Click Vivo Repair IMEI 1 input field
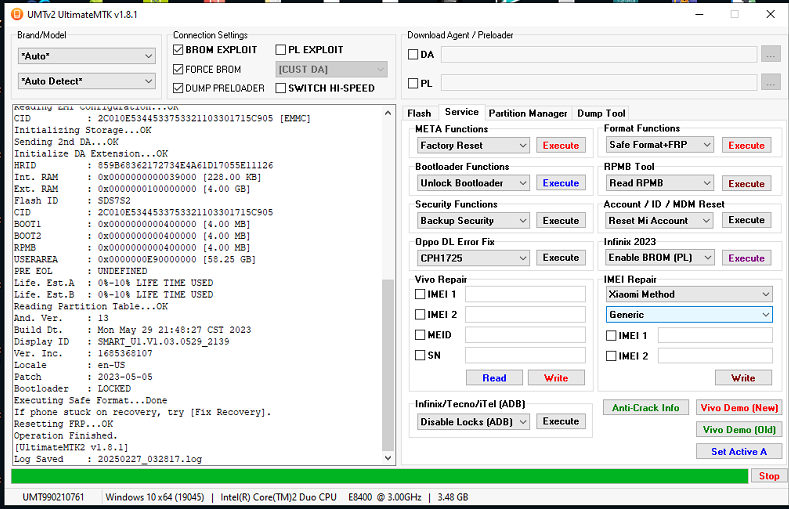789x509 pixels. pyautogui.click(x=525, y=294)
